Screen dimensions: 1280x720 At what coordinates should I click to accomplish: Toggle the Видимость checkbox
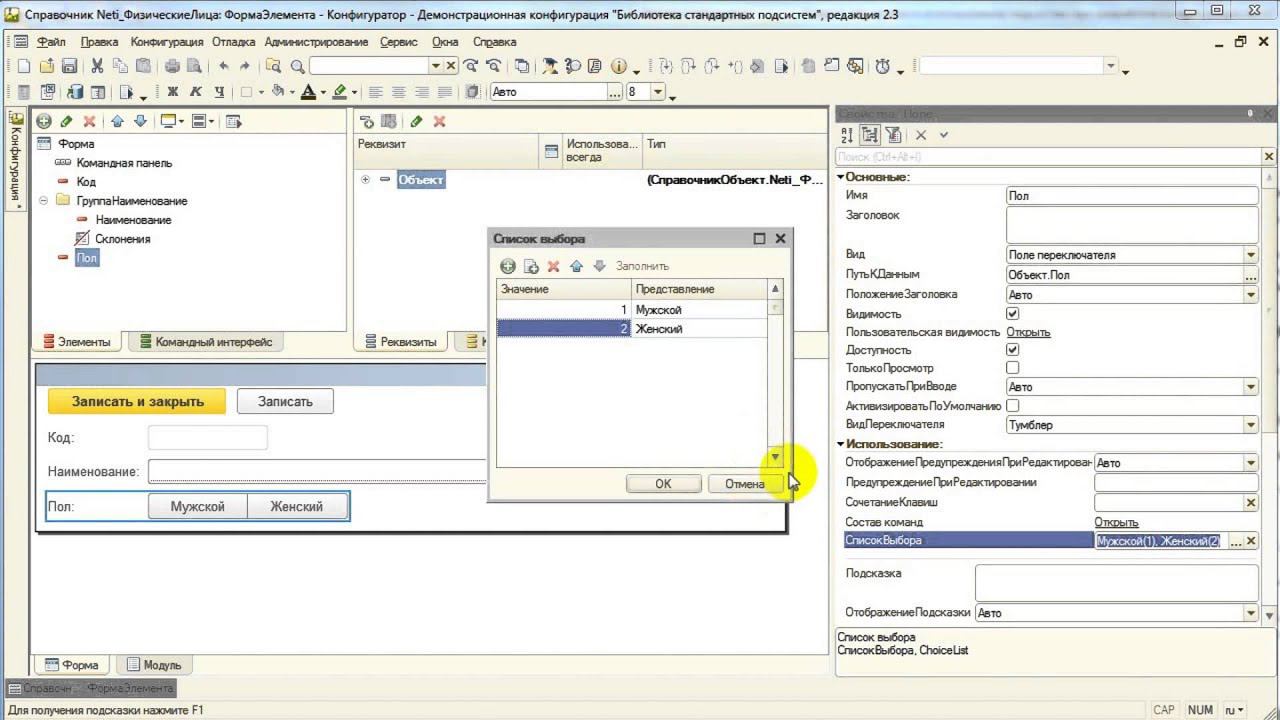1012,314
